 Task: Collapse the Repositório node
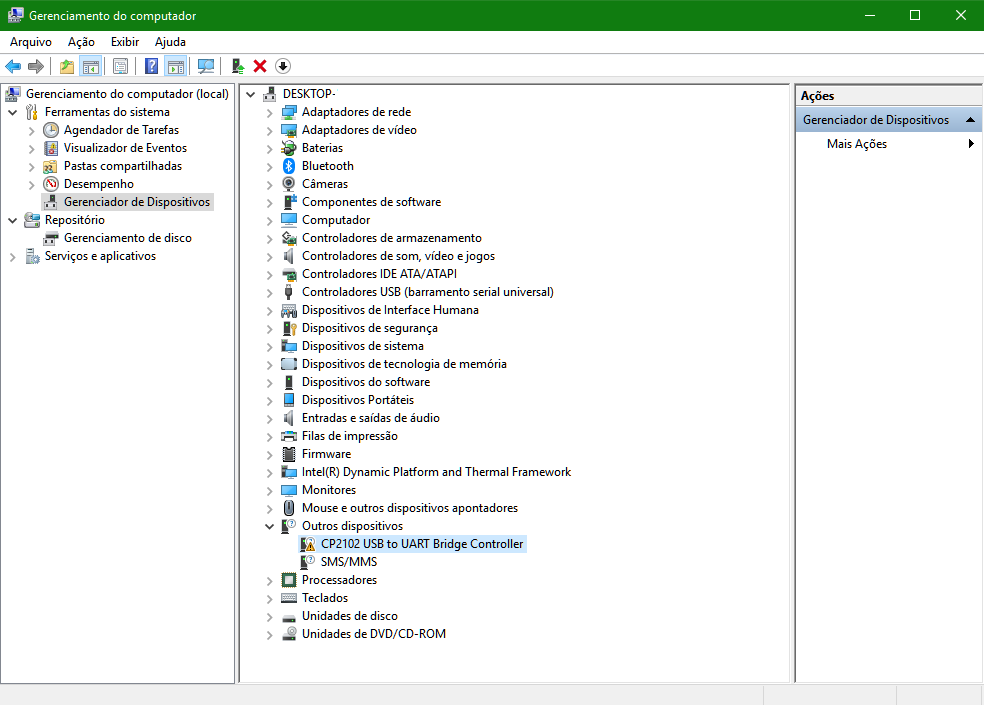pos(13,221)
